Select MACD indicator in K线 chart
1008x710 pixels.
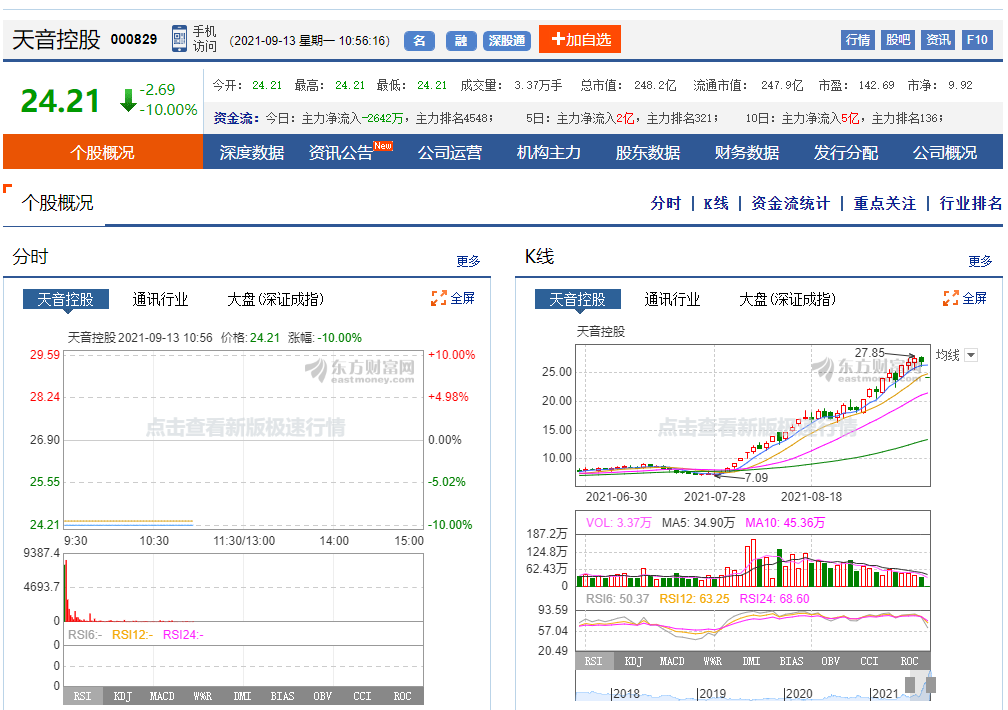(672, 661)
